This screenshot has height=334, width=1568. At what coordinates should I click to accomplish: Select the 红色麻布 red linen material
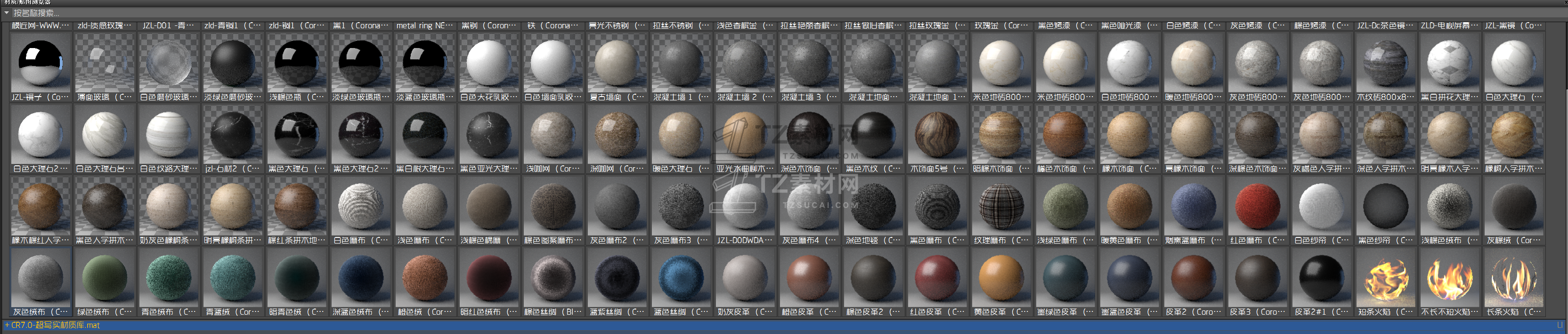click(x=1257, y=207)
